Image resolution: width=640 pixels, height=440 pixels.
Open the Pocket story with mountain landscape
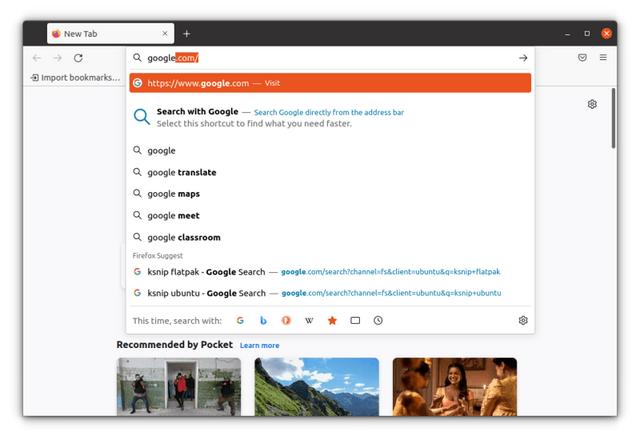coord(317,387)
